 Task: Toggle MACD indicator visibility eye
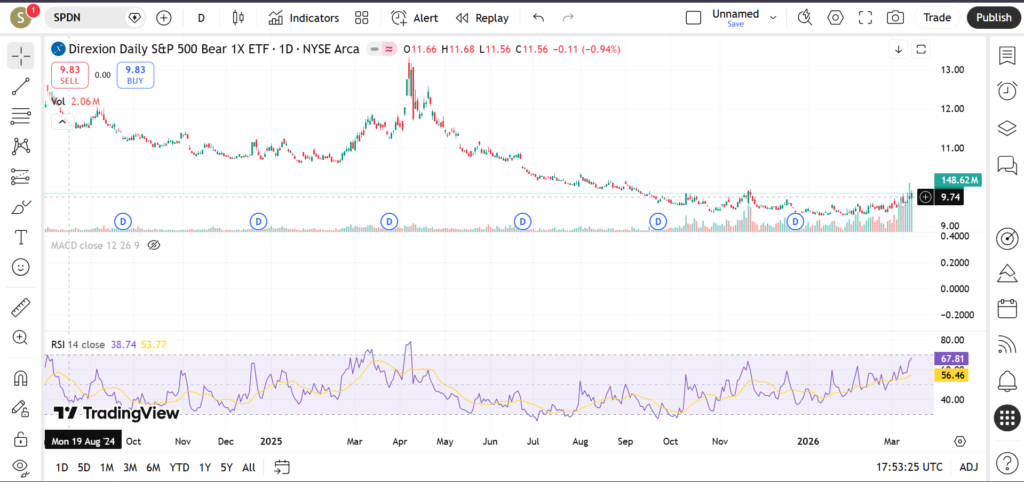pyautogui.click(x=154, y=244)
